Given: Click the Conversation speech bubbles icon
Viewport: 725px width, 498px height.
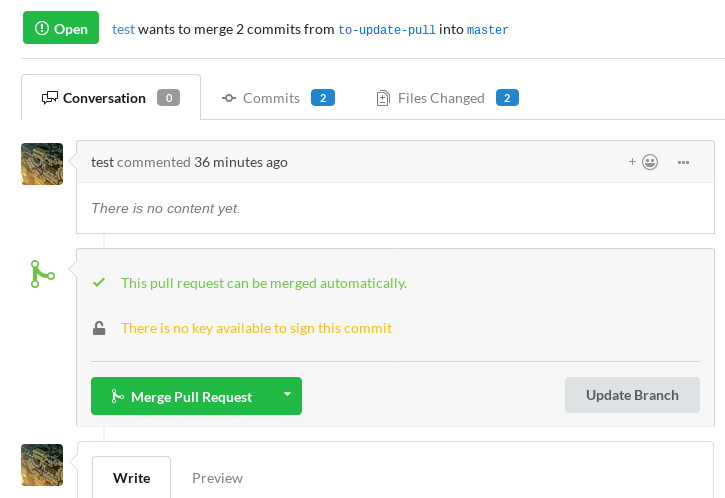Looking at the screenshot, I should click(50, 98).
